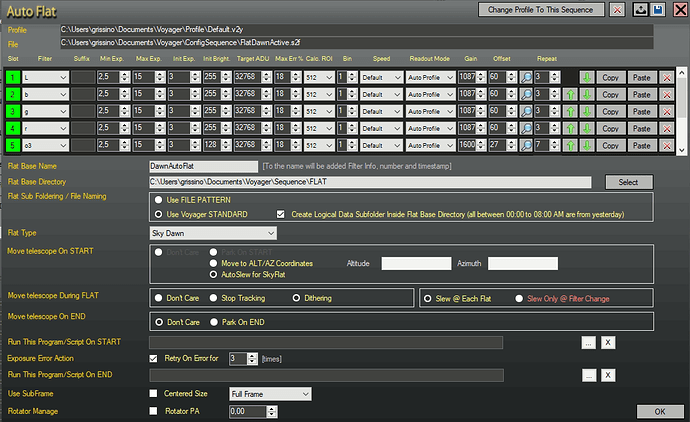Delete slot 4 with red X
This screenshot has width=690, height=422.
[667, 128]
